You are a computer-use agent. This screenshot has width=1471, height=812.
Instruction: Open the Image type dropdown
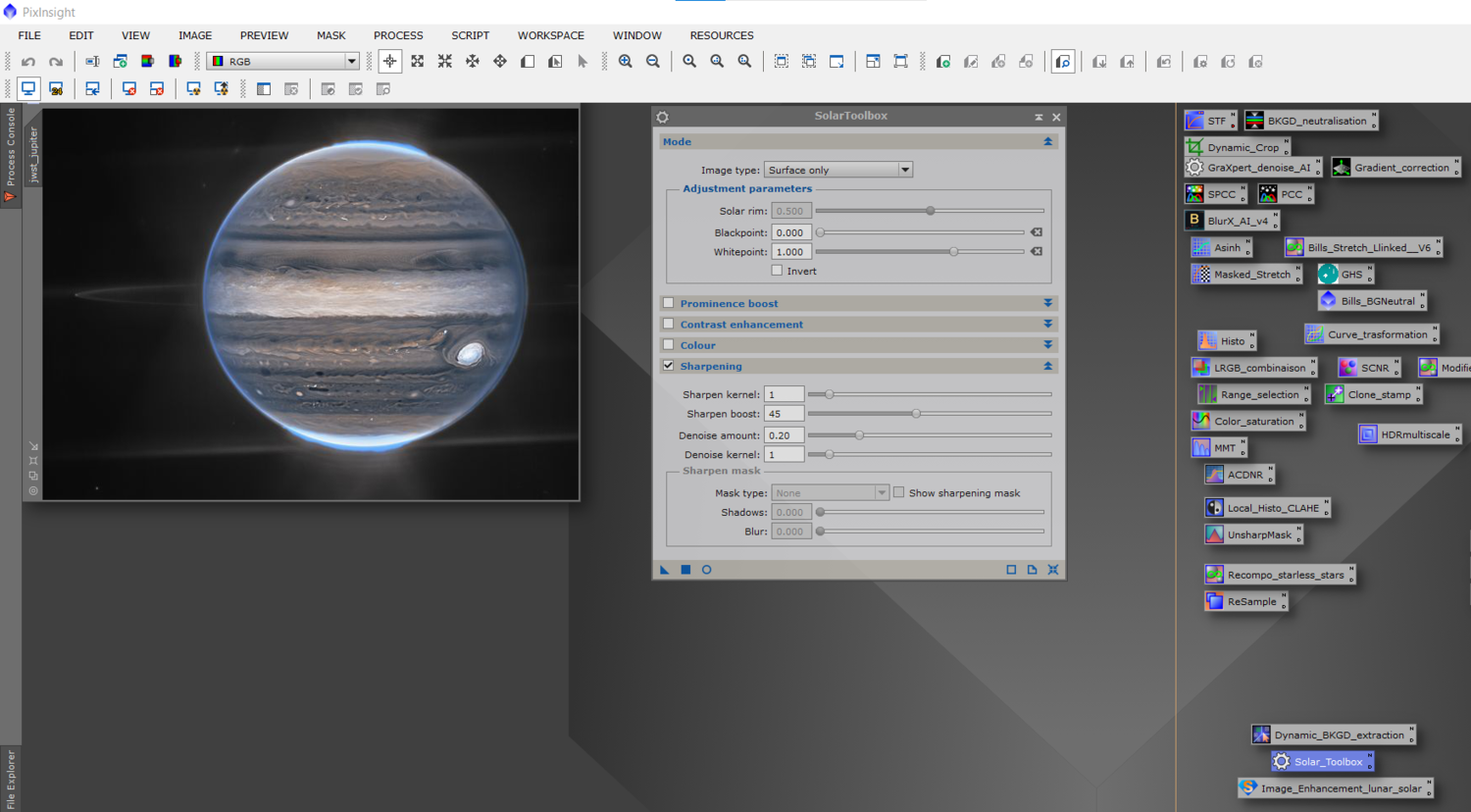tap(837, 170)
